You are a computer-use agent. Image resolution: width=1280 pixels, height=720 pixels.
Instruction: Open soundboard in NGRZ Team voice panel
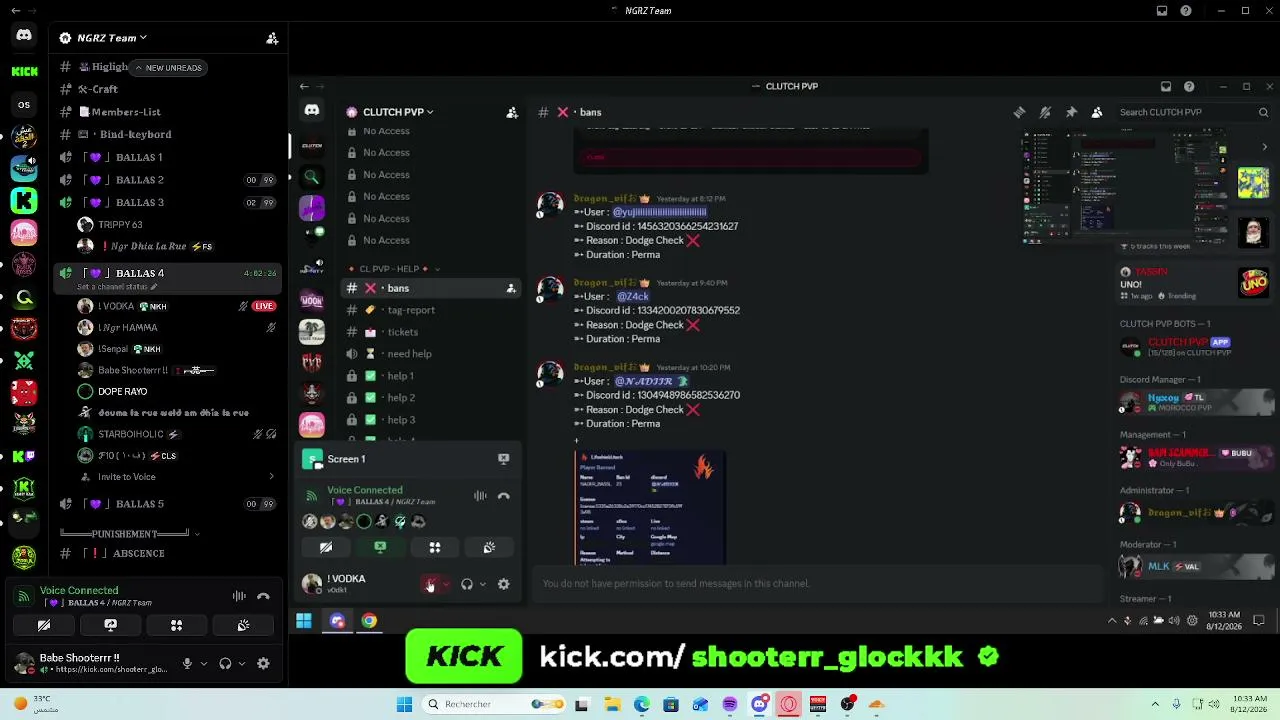coord(243,625)
